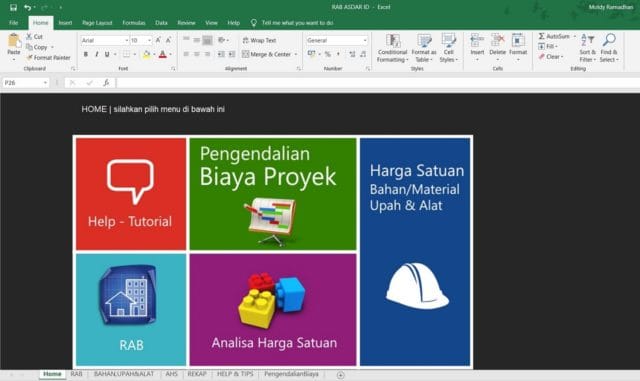Image resolution: width=640 pixels, height=381 pixels.
Task: Click the RAB teal tile
Action: 131,310
